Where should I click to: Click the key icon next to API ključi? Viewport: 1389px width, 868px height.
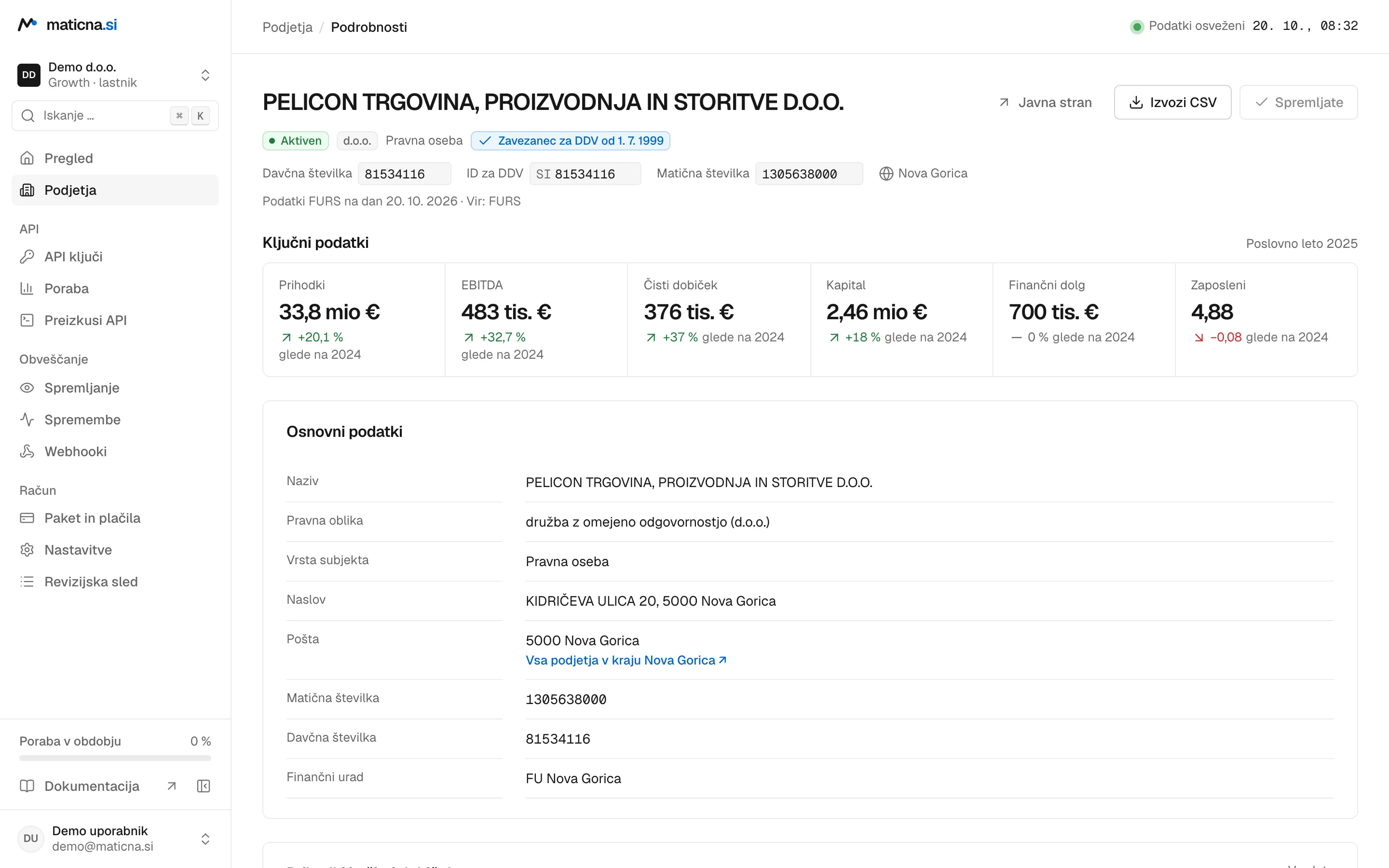27,257
